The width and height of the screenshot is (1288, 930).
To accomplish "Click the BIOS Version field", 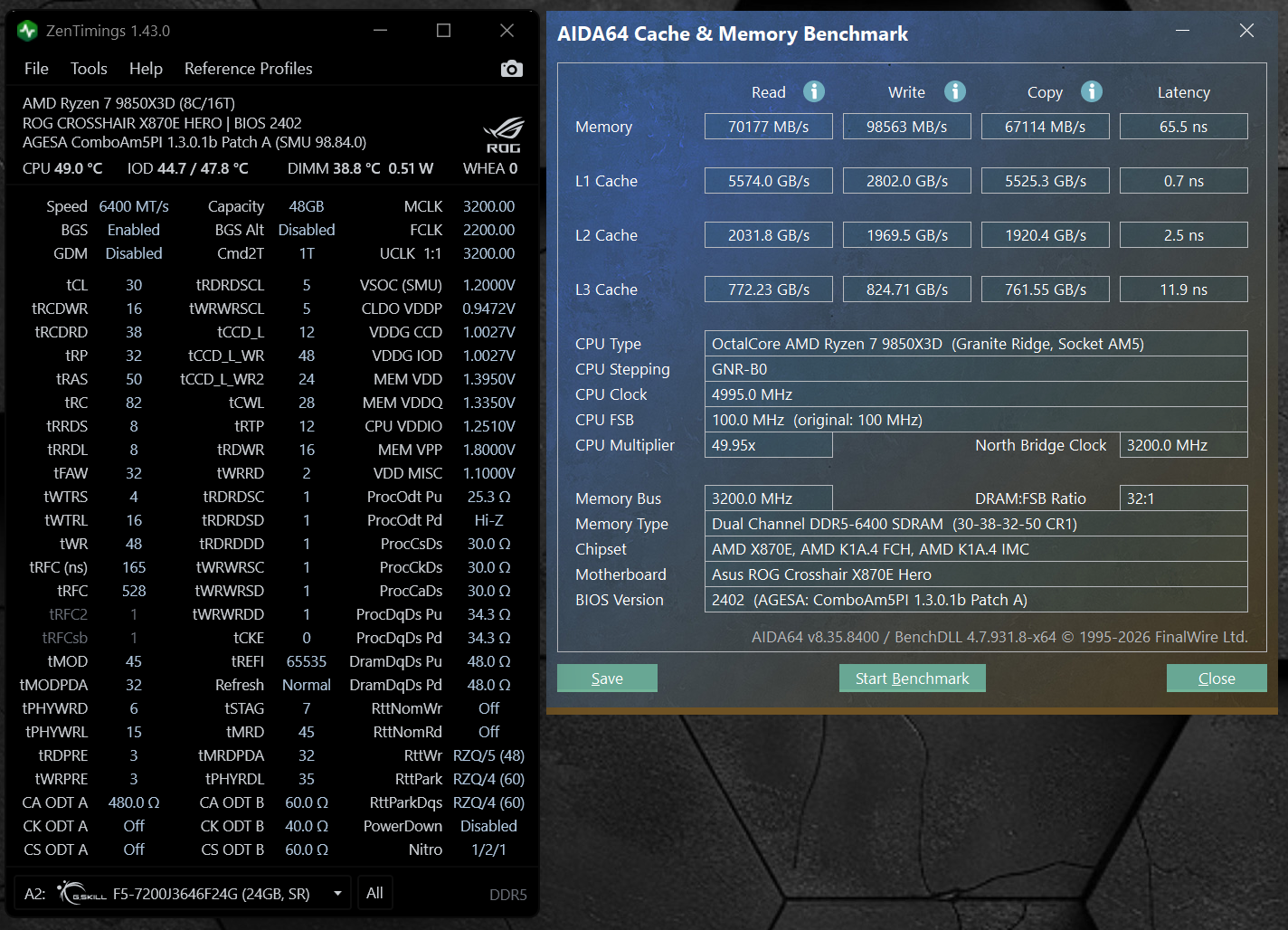I will coord(976,600).
